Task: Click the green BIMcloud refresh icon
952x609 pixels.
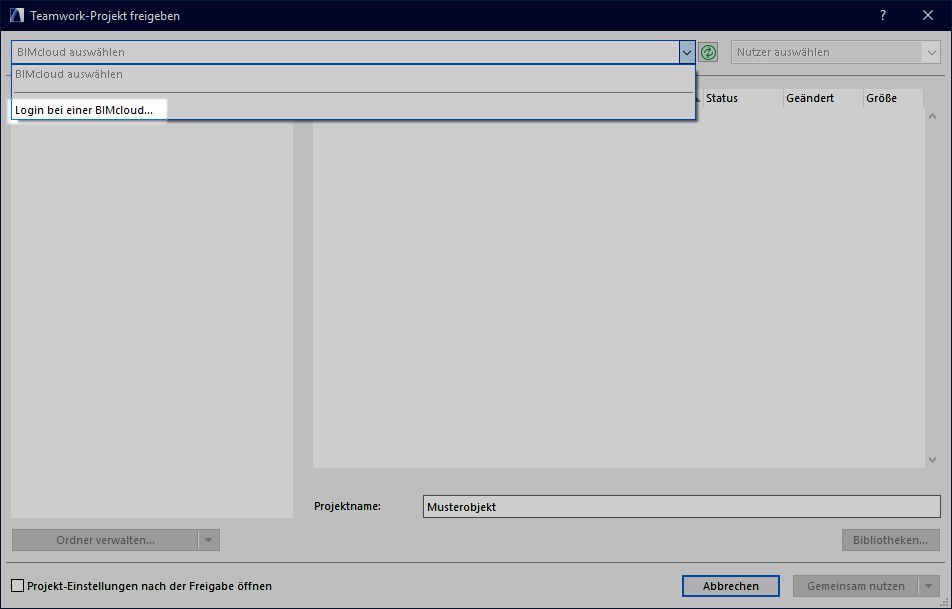Action: pyautogui.click(x=708, y=52)
